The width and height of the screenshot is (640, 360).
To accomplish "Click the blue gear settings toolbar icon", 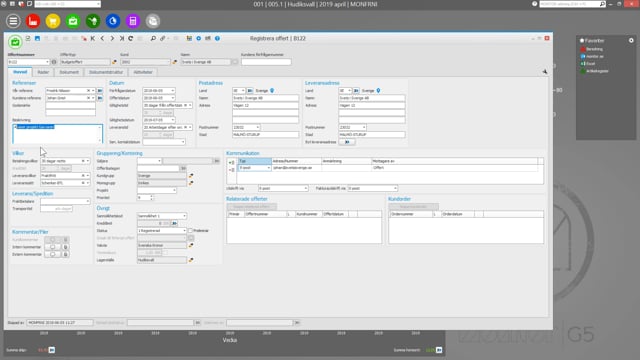I will [x=198, y=38].
